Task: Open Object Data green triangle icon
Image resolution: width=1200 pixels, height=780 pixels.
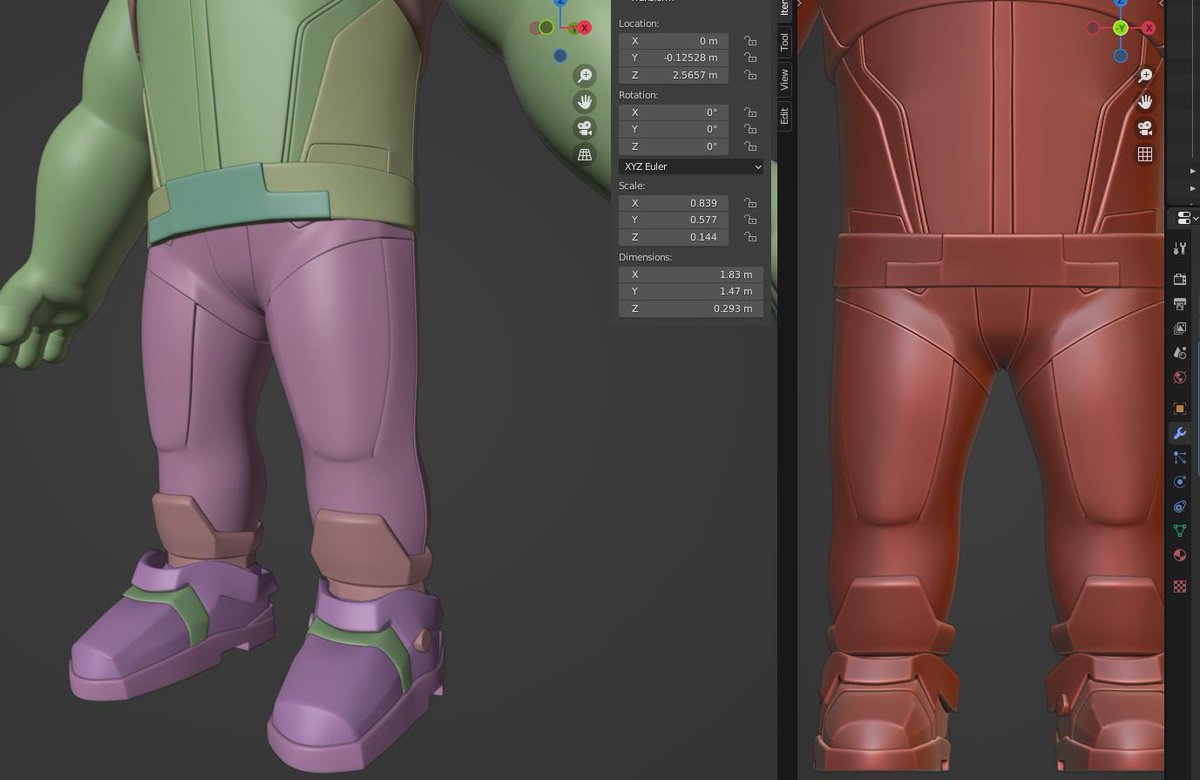Action: [1180, 531]
